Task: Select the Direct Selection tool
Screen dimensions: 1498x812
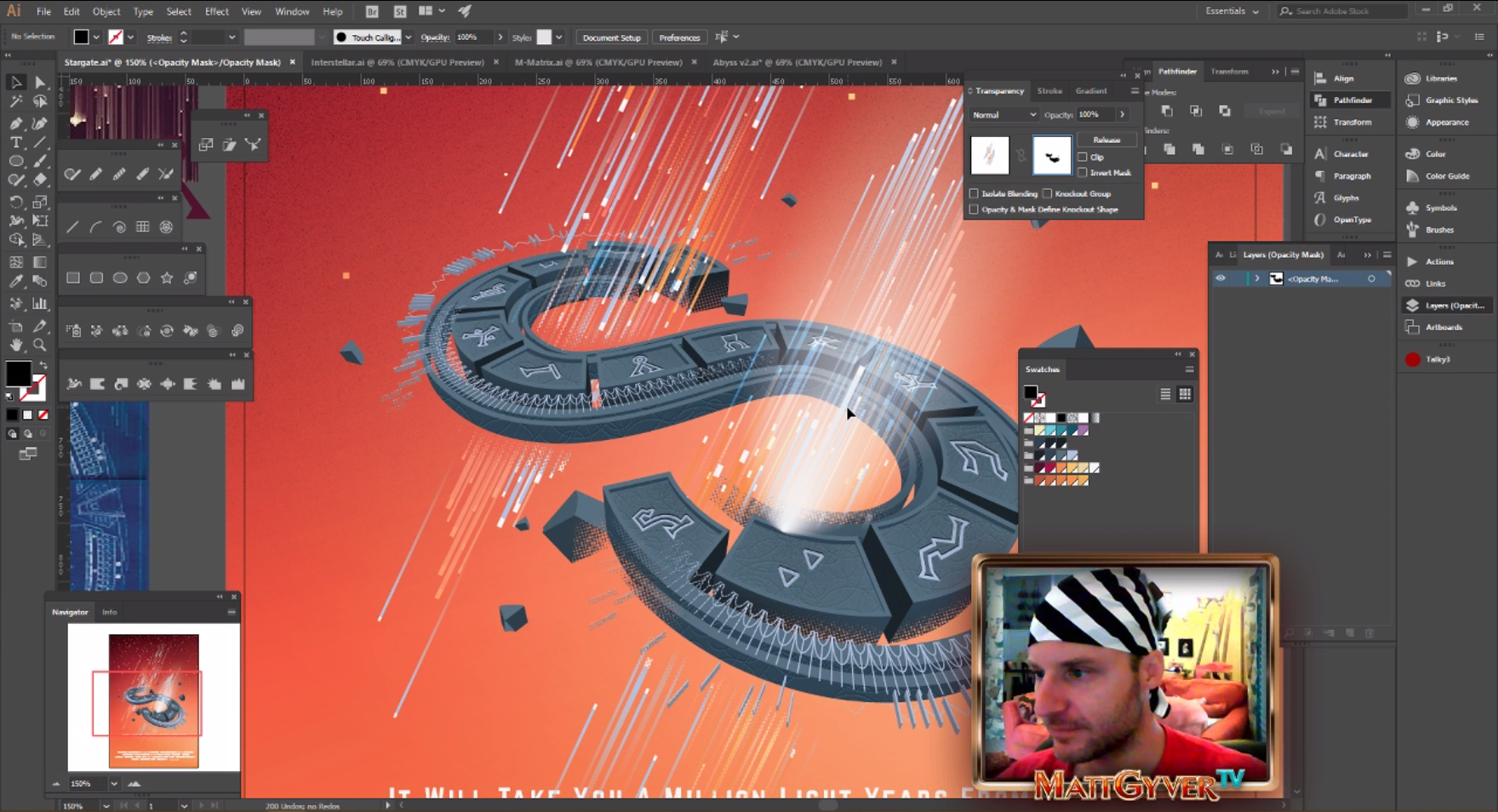Action: click(40, 82)
